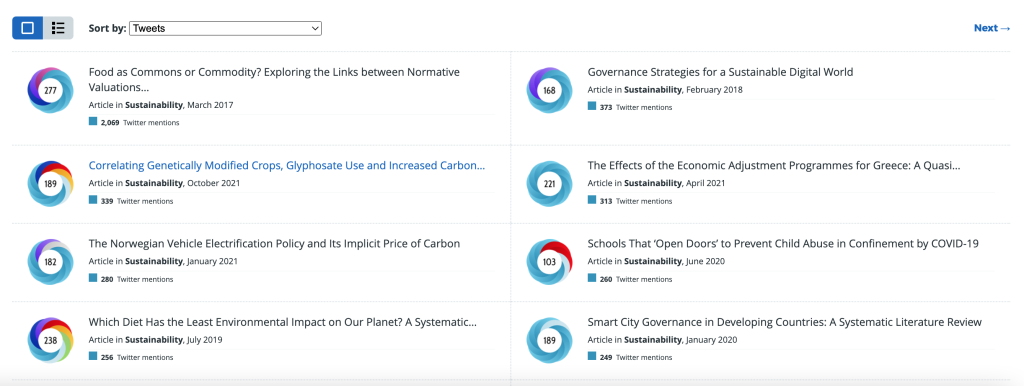Click the '280 Twitter mentions' text
1024x386 pixels.
pyautogui.click(x=136, y=279)
